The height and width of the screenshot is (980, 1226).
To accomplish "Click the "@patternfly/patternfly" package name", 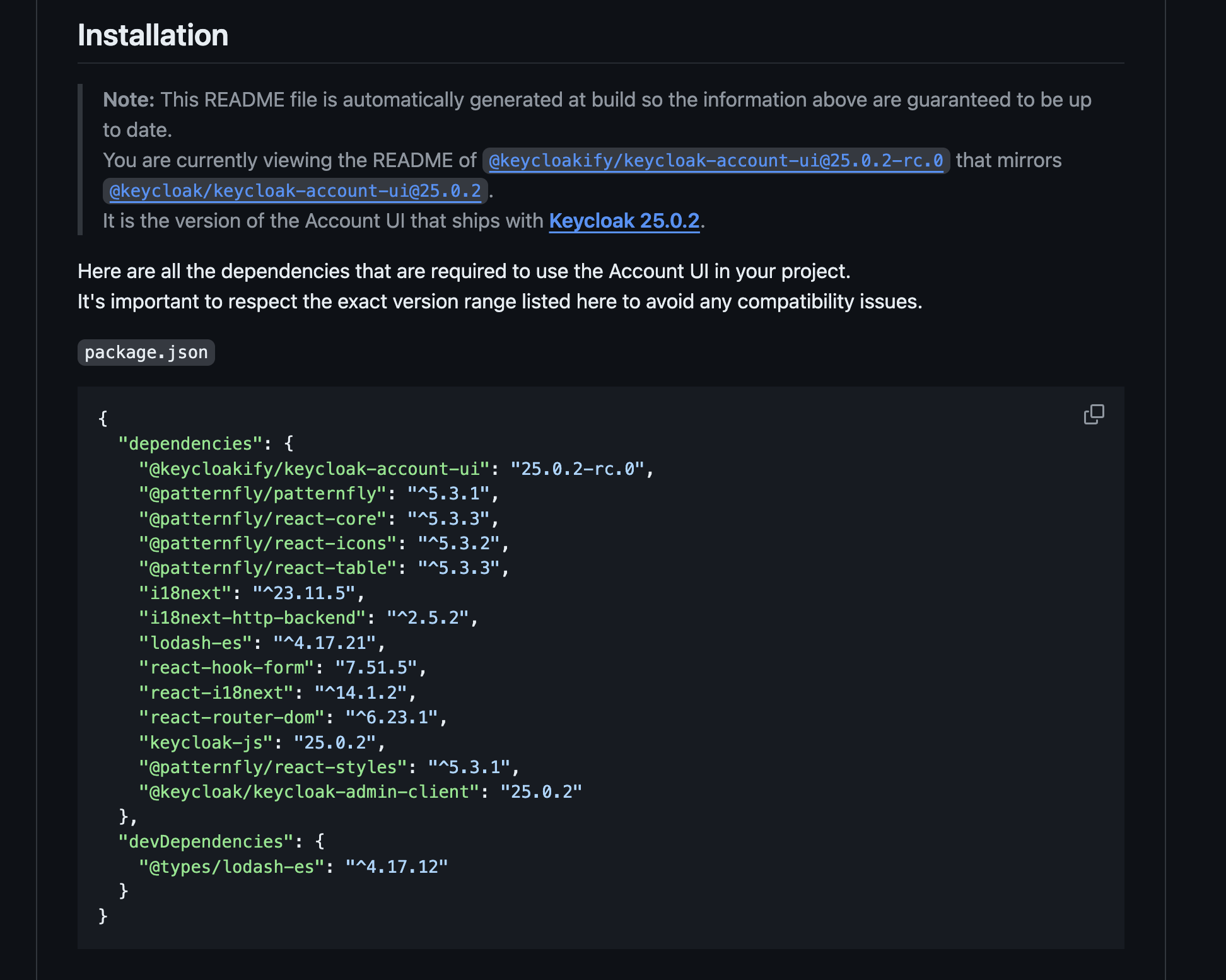I will point(262,494).
